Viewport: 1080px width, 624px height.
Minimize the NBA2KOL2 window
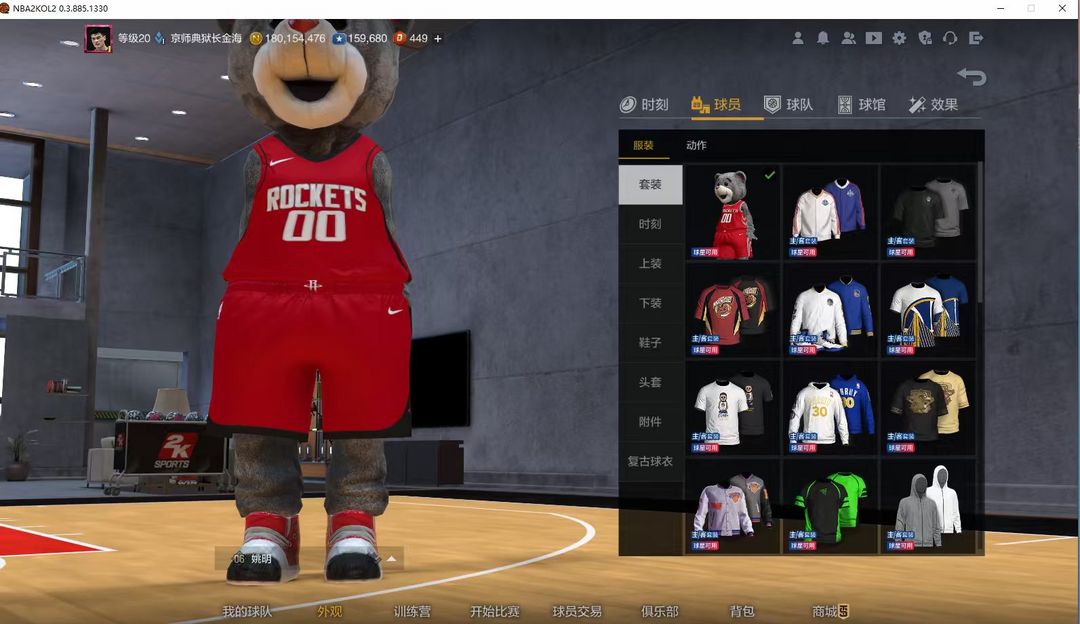pyautogui.click(x=1001, y=8)
